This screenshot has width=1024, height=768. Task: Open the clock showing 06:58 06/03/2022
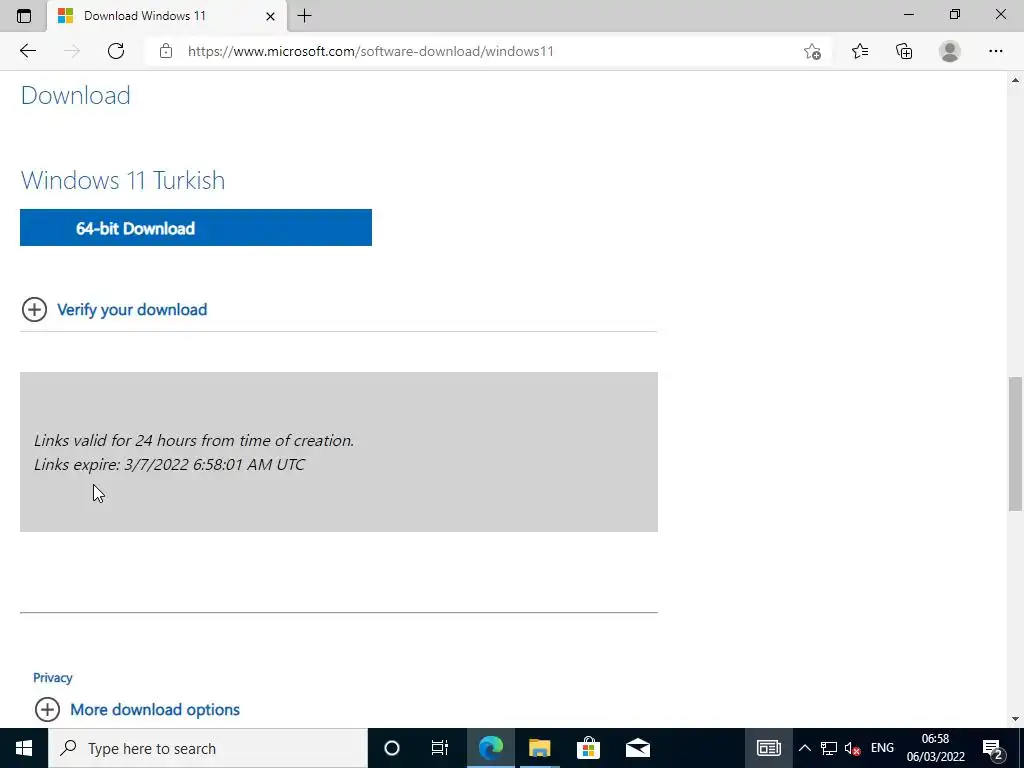coord(935,748)
